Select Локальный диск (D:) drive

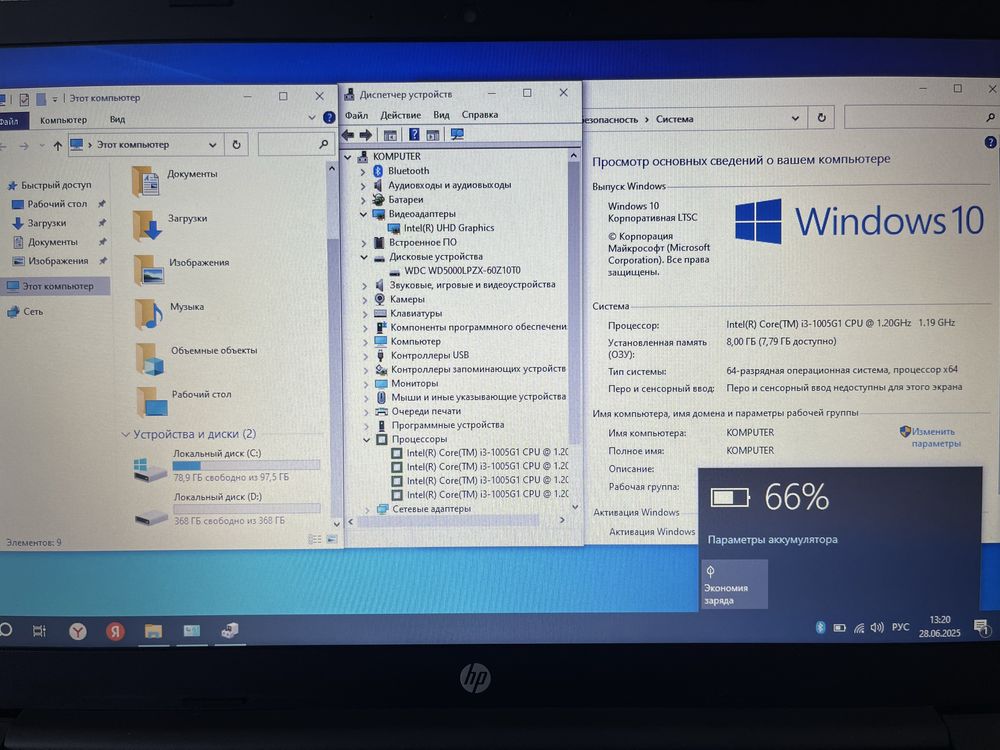(228, 509)
